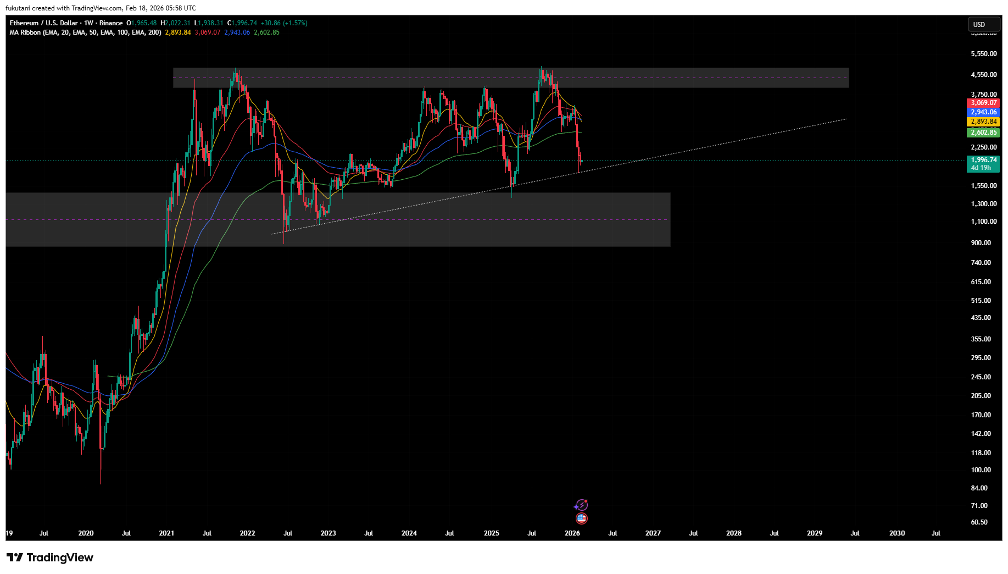
Task: Click the Ethereum / U.S. Dollar symbol title
Action: click(42, 20)
